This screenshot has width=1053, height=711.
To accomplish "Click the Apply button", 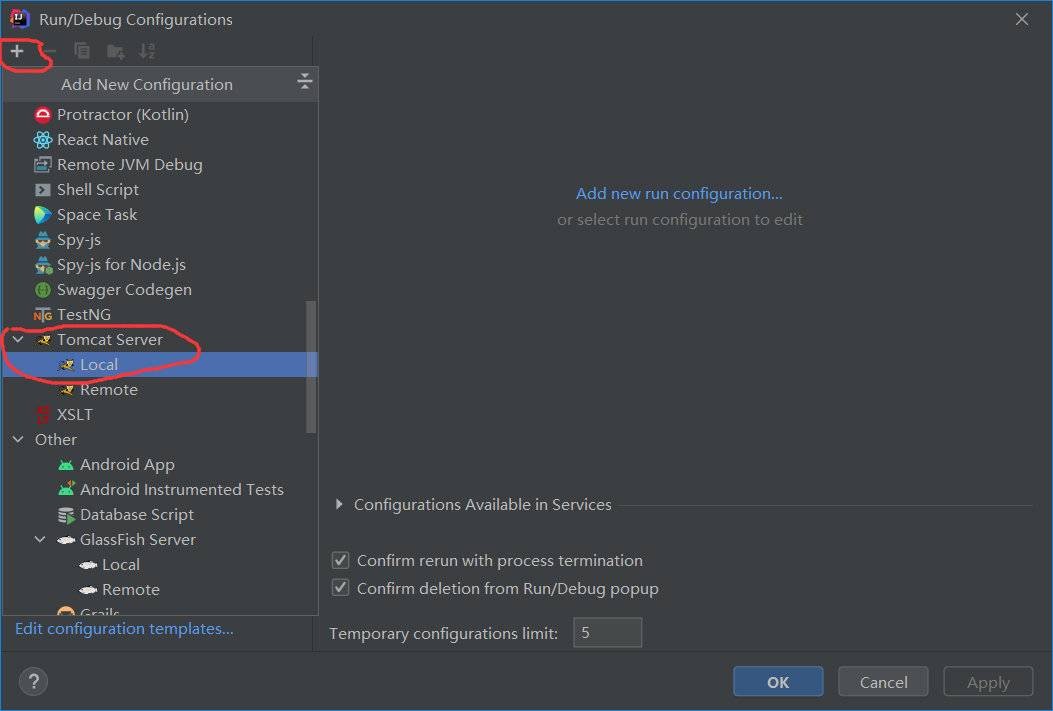I will coord(988,681).
